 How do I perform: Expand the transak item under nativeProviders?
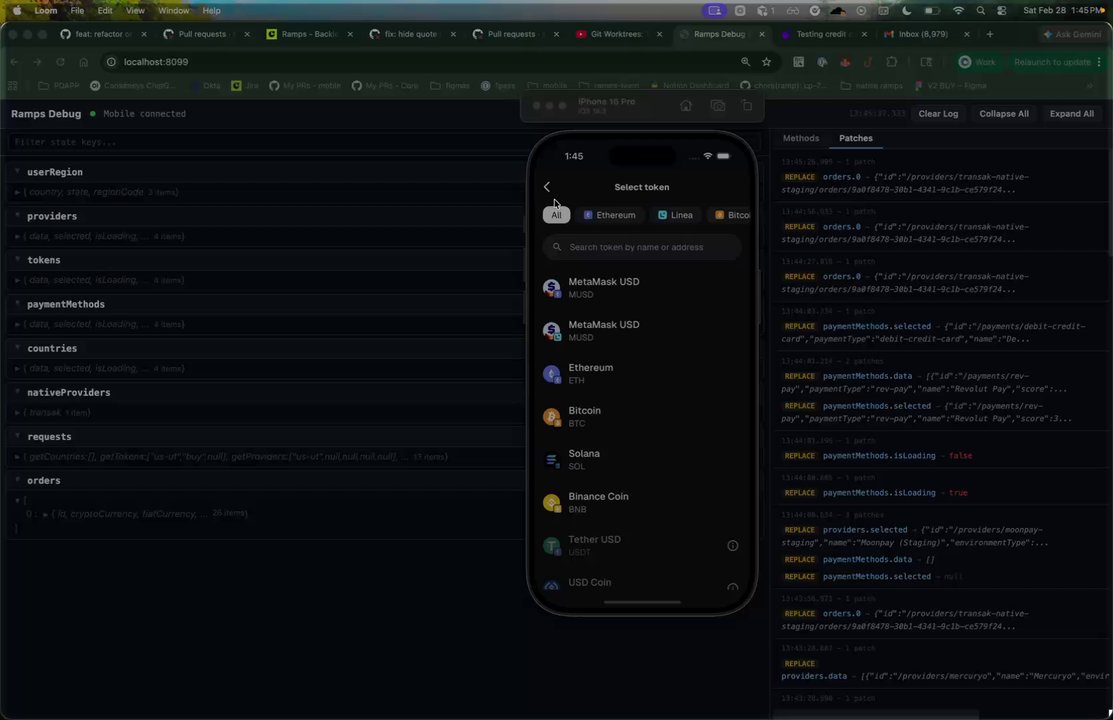pos(17,413)
